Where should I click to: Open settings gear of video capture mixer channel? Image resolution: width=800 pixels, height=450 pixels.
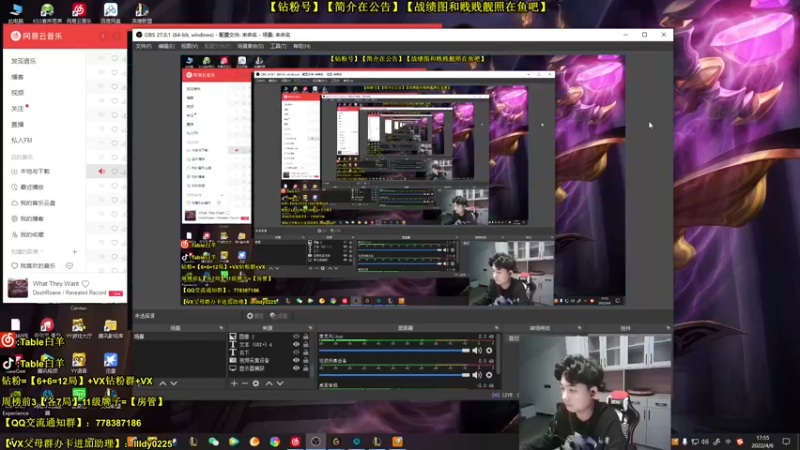[489, 375]
